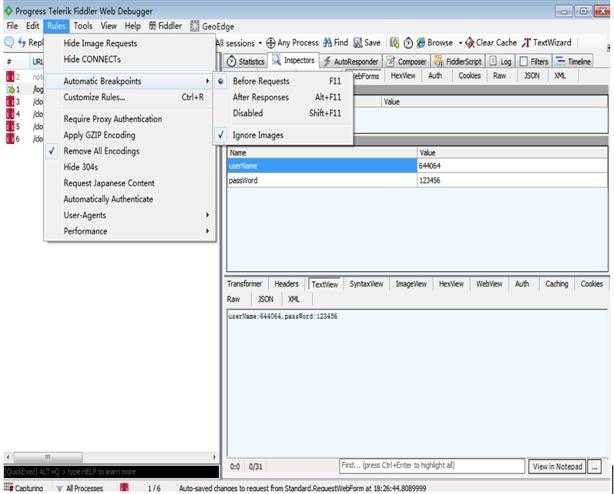Open the Help menu
The image size is (614, 494).
tap(133, 26)
